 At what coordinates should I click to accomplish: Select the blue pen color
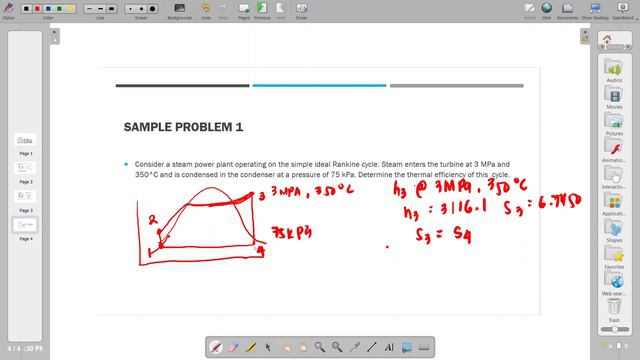(x=48, y=8)
